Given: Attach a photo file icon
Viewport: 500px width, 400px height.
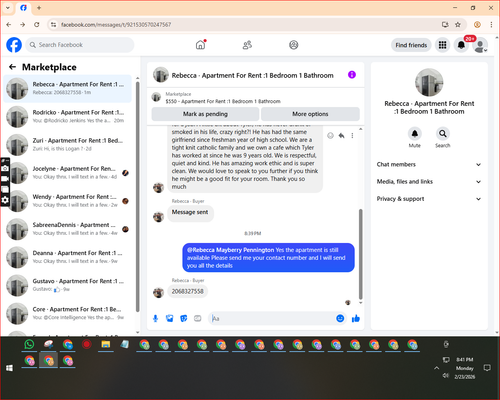Looking at the screenshot, I should 170,319.
